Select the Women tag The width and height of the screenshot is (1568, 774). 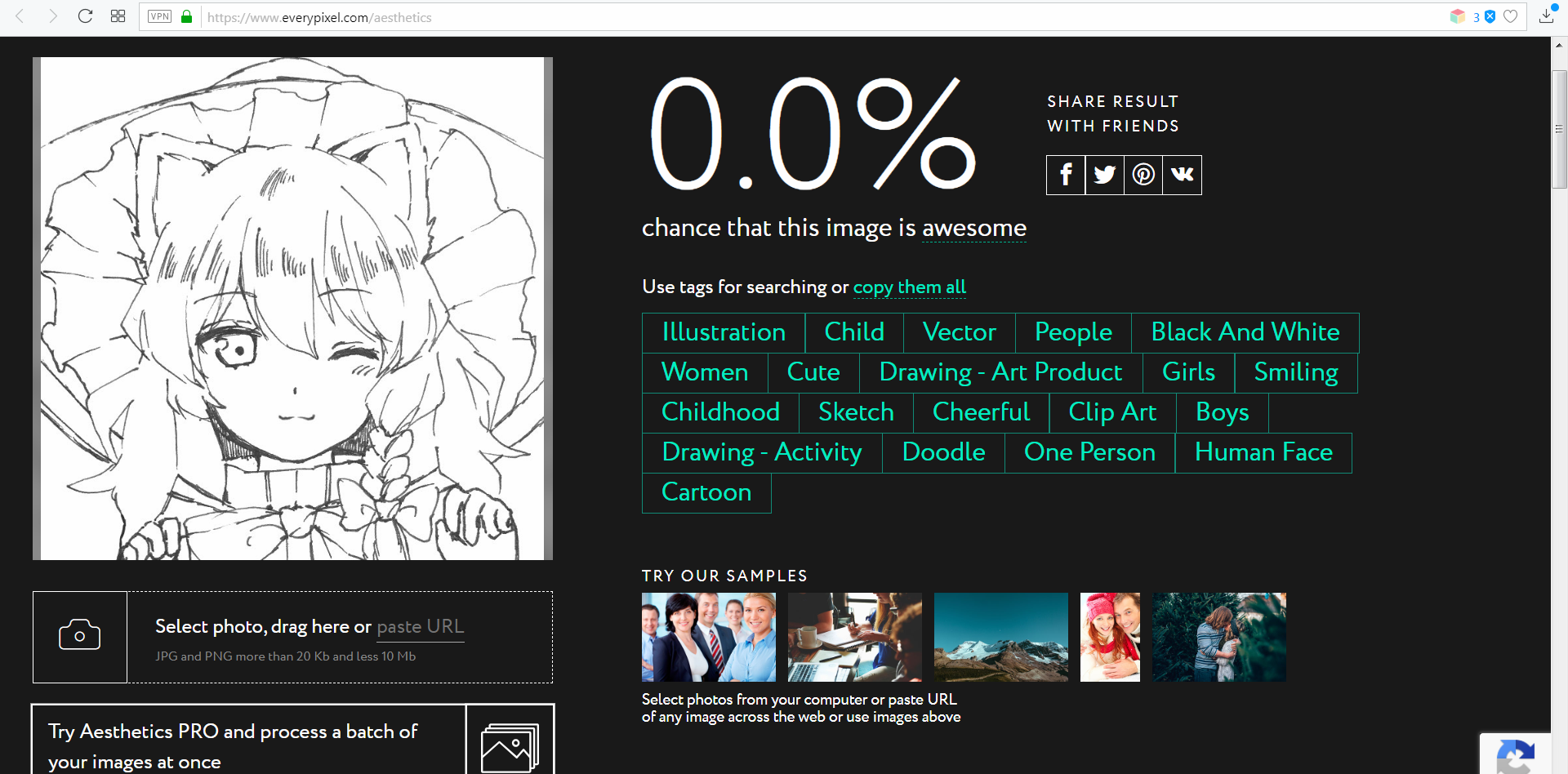(705, 372)
